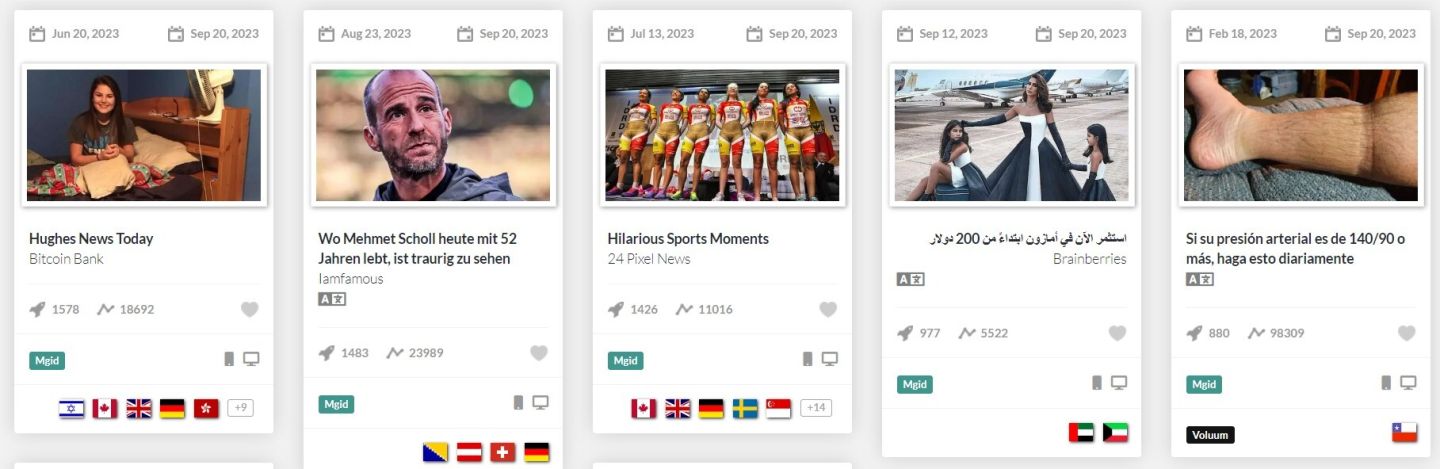
Task: Expand the +14 additional countries badge
Action: (816, 408)
